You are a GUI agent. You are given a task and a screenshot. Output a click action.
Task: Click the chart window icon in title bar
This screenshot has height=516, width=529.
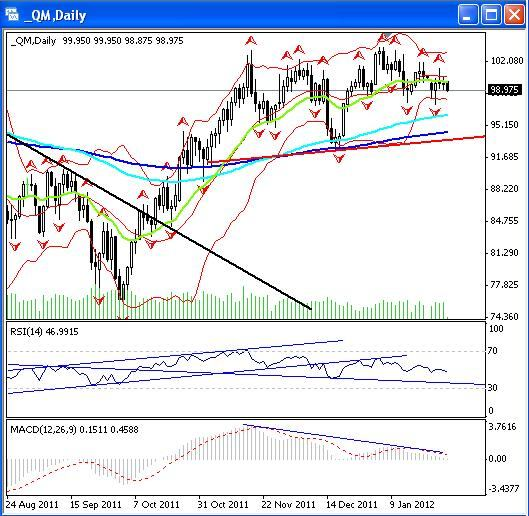(11, 15)
